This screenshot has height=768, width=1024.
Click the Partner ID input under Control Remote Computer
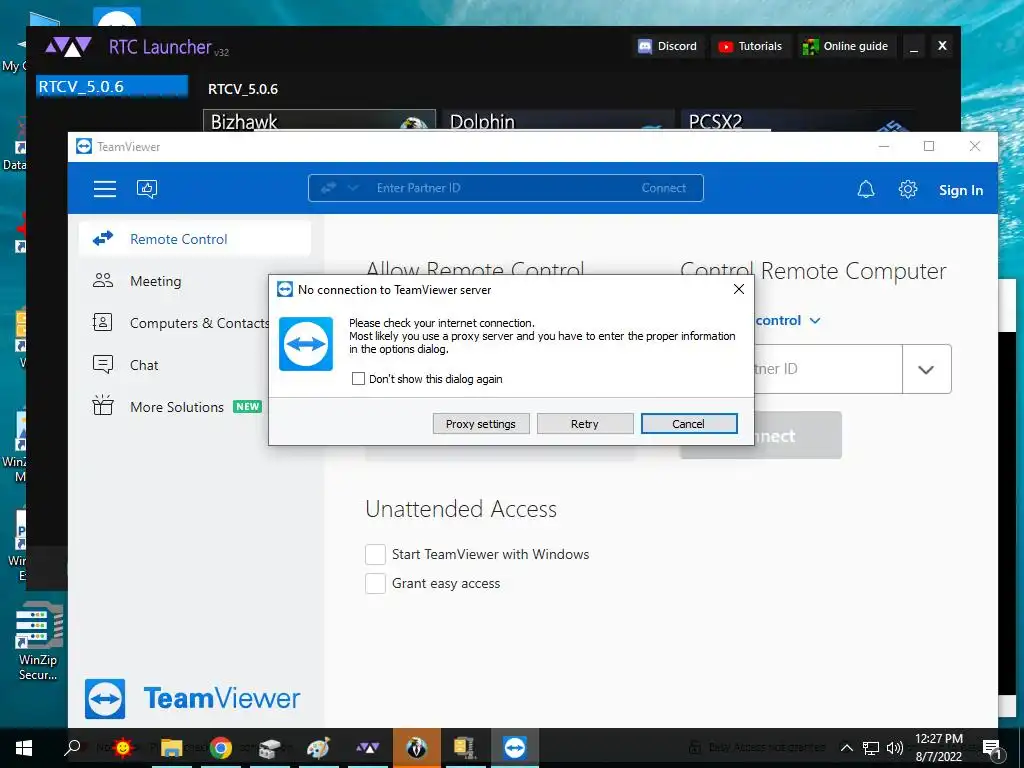[827, 369]
